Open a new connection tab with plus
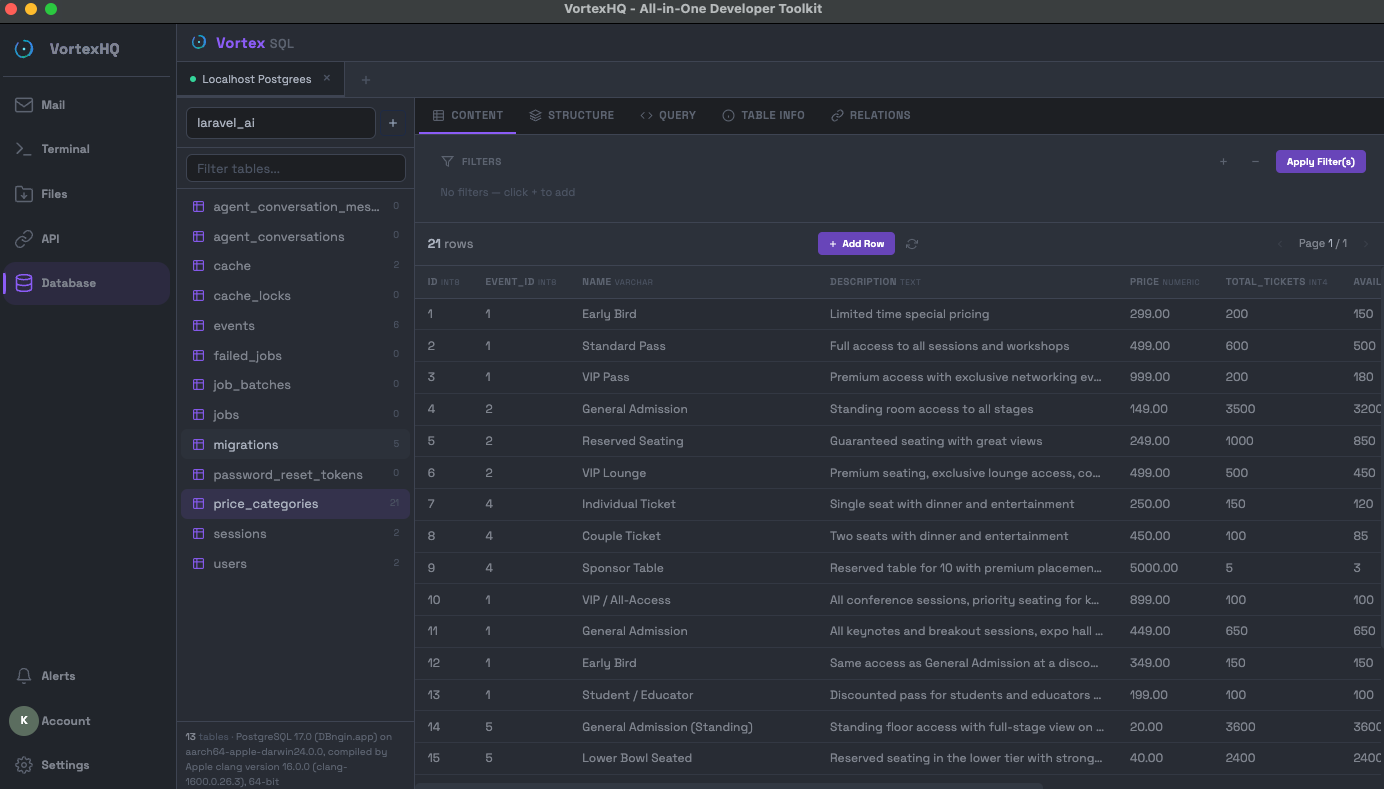1384x789 pixels. click(365, 78)
